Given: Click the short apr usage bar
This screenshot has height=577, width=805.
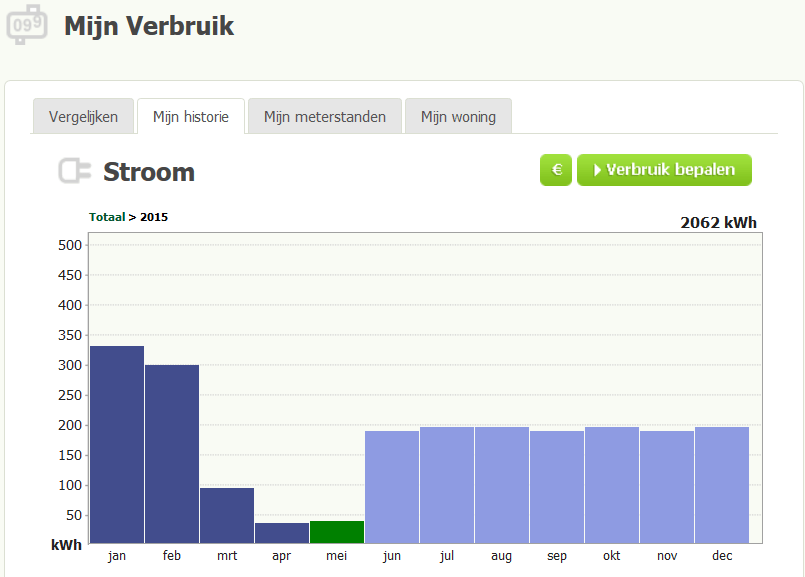Looking at the screenshot, I should point(281,532).
